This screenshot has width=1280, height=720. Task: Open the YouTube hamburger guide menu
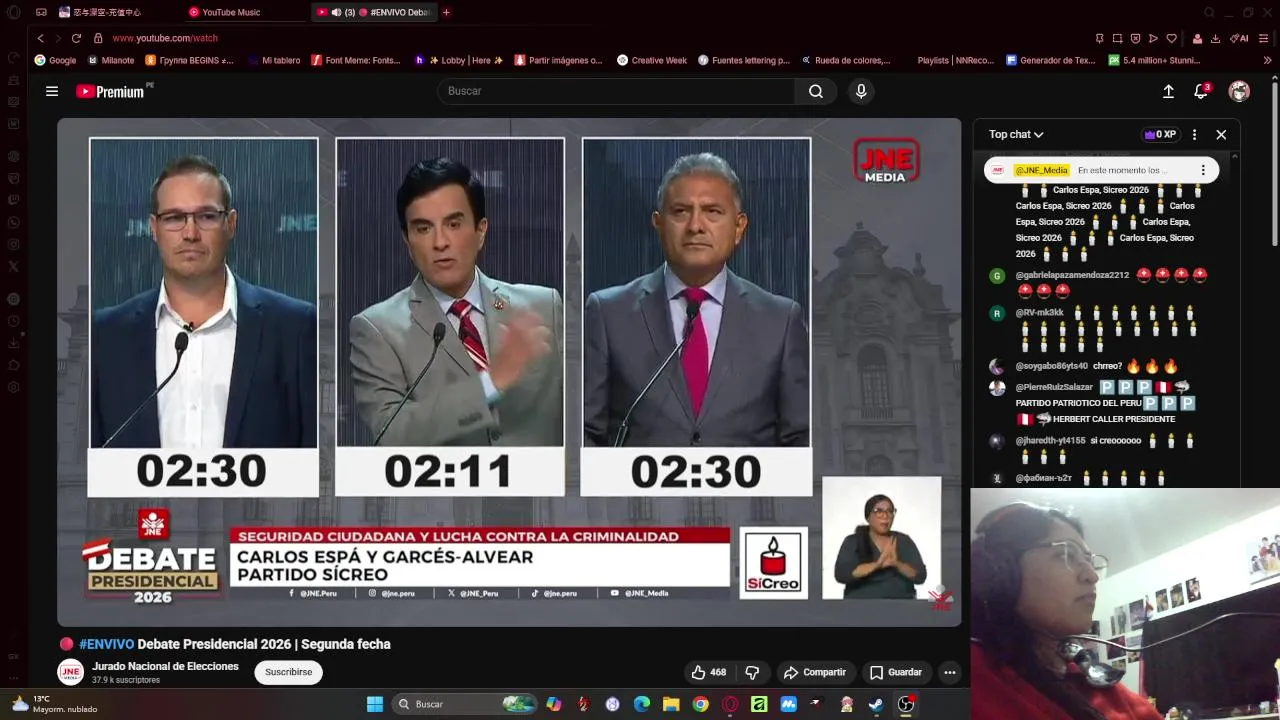tap(52, 91)
